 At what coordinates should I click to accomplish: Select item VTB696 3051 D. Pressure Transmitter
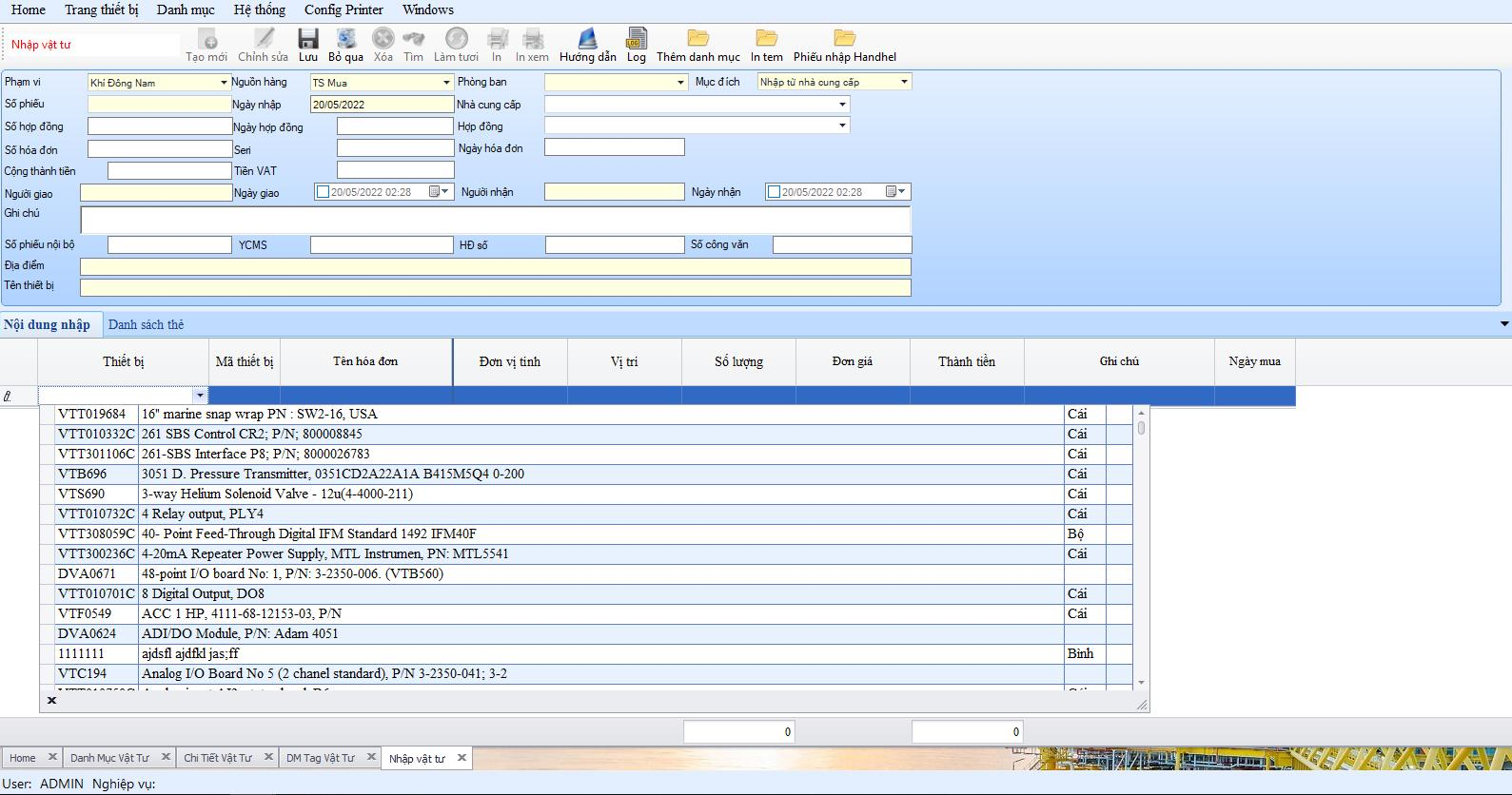[x=333, y=474]
